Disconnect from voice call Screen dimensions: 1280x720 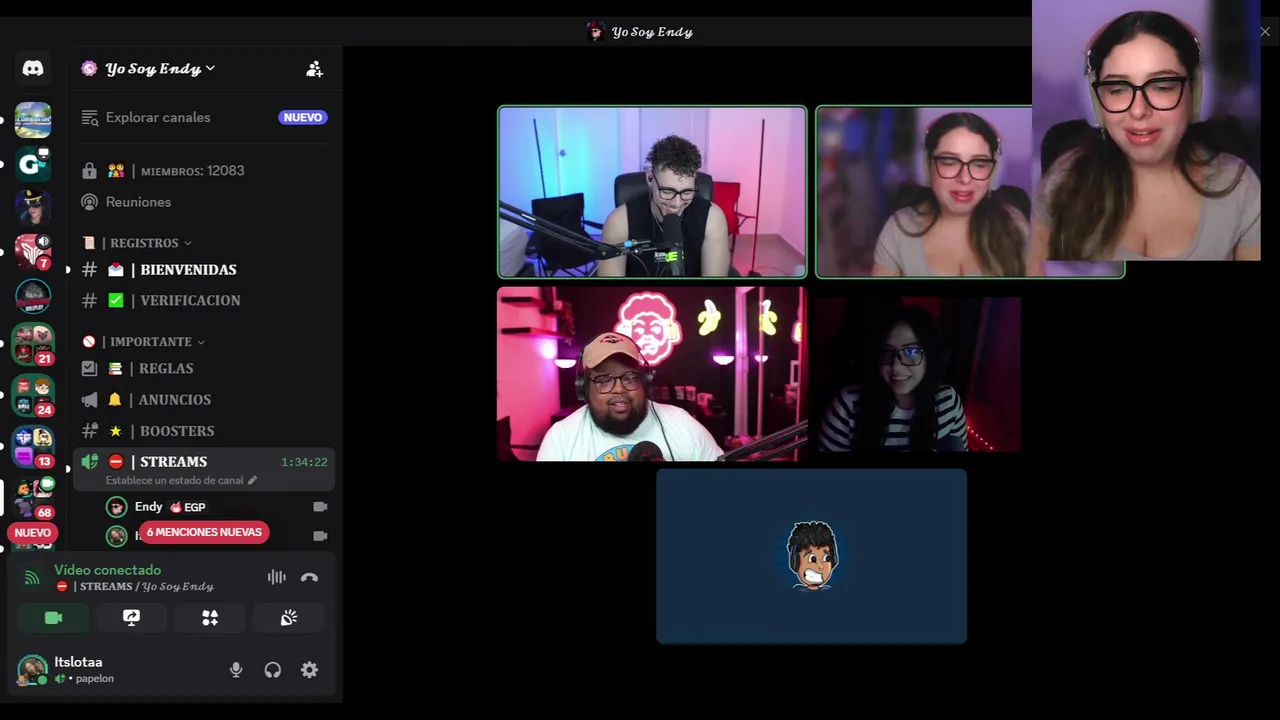point(309,577)
